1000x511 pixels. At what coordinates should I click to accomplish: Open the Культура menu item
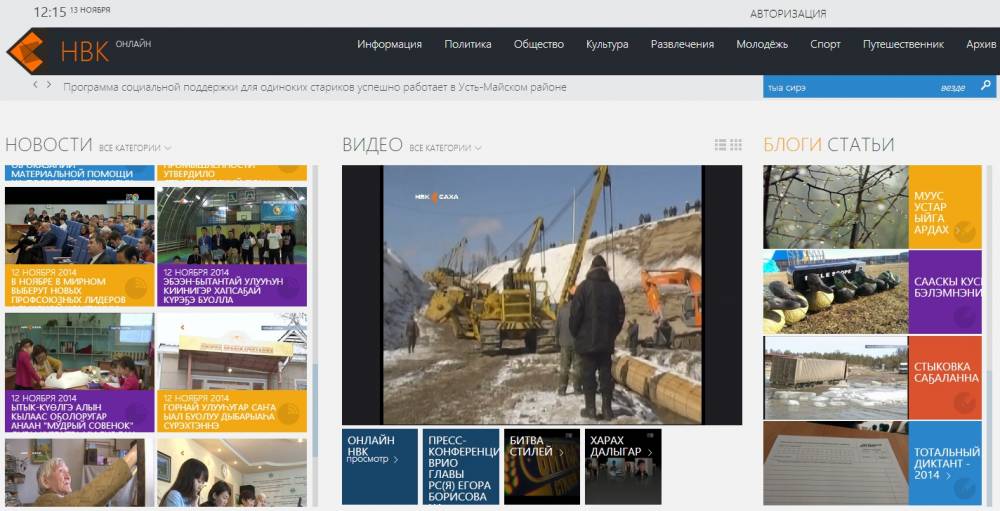click(x=607, y=44)
